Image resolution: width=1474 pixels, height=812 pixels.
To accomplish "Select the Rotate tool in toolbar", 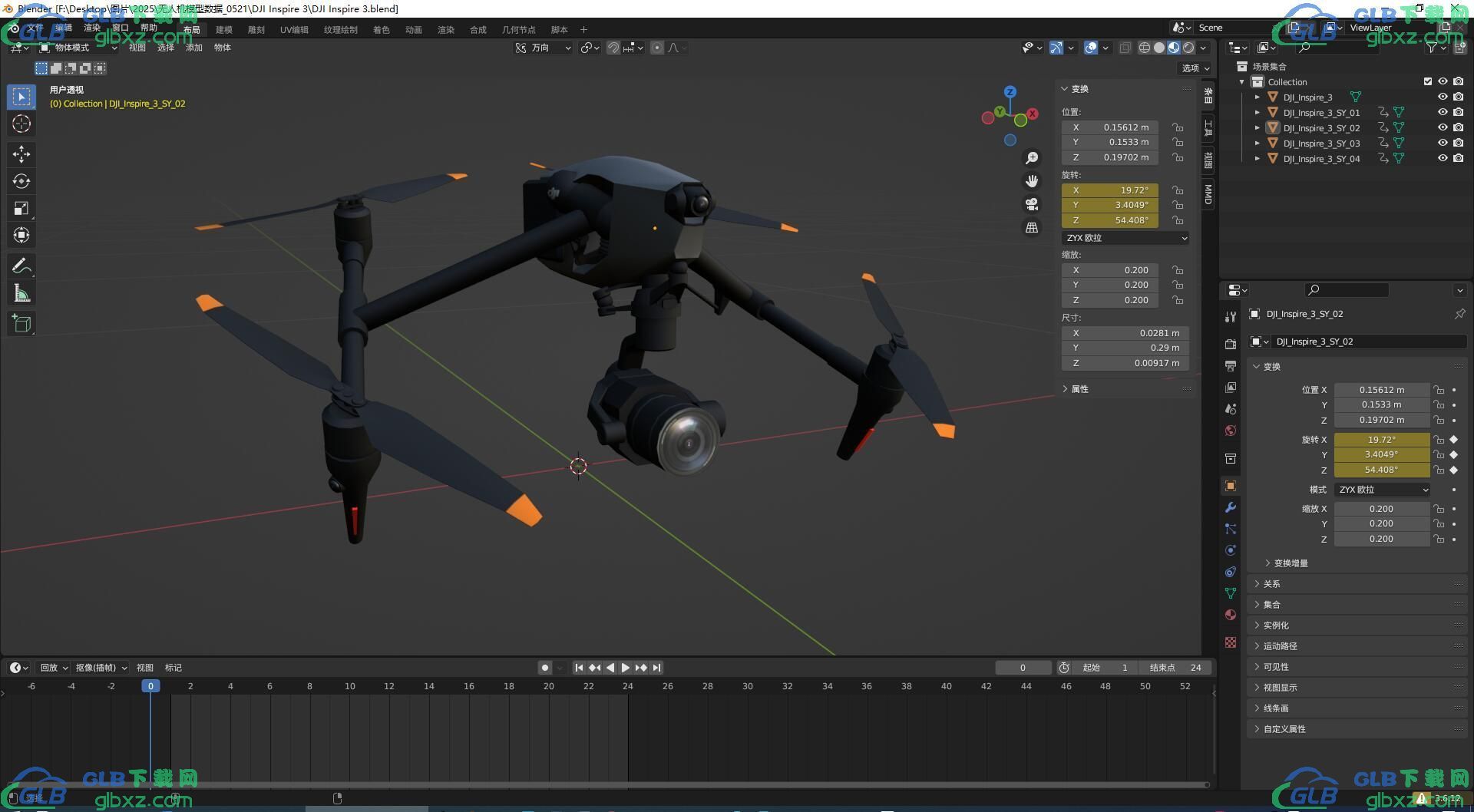I will 21,181.
